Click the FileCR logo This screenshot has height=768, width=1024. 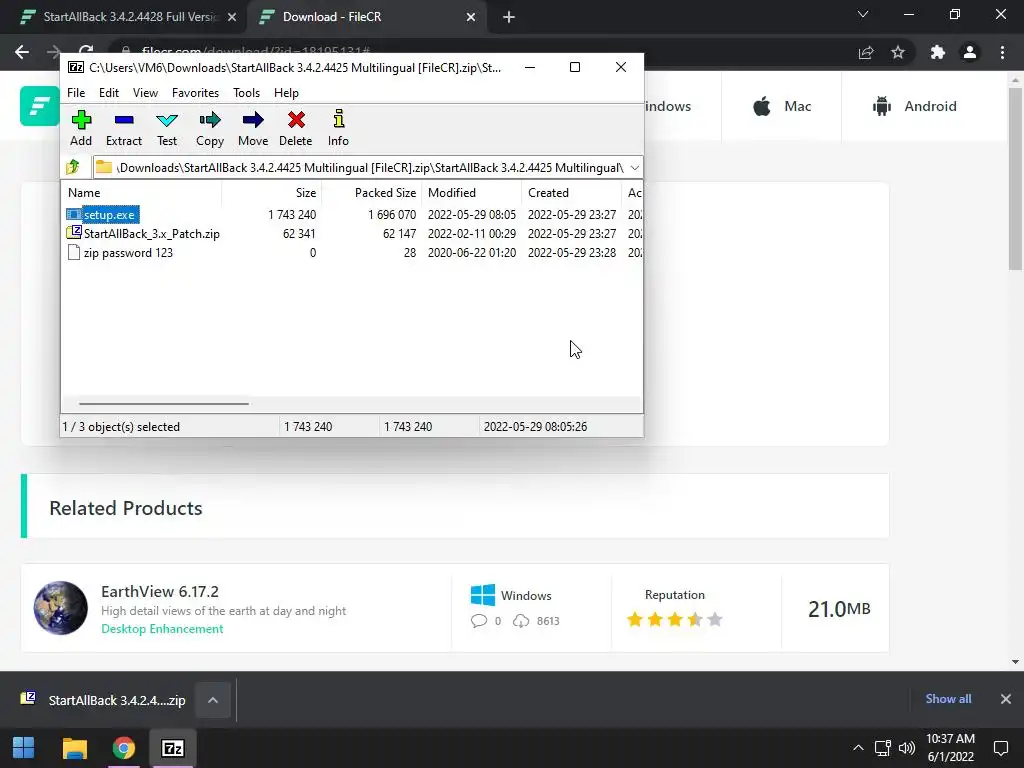click(39, 106)
